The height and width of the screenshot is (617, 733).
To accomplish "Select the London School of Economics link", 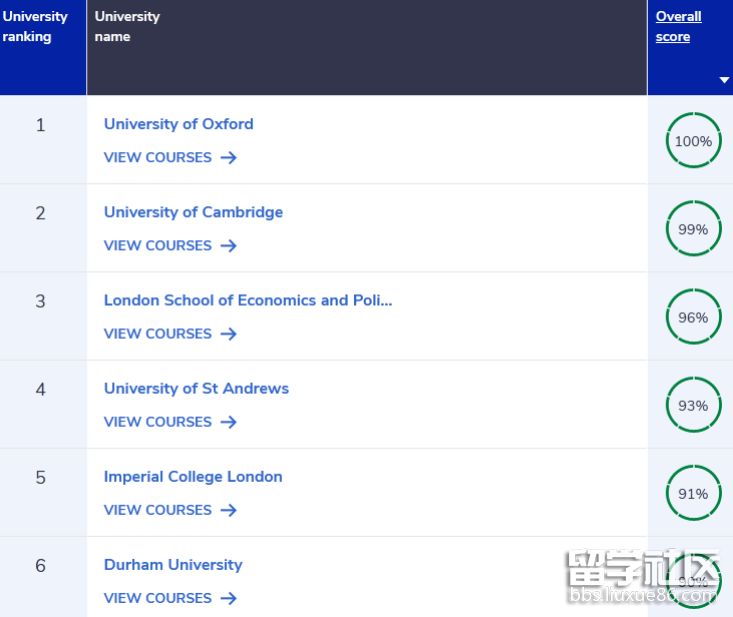I will [248, 300].
